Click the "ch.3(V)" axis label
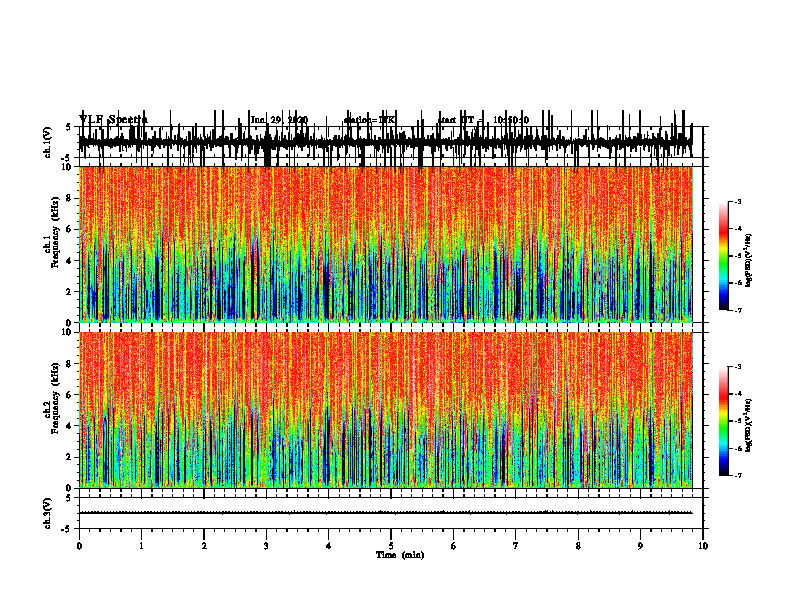 (x=48, y=513)
